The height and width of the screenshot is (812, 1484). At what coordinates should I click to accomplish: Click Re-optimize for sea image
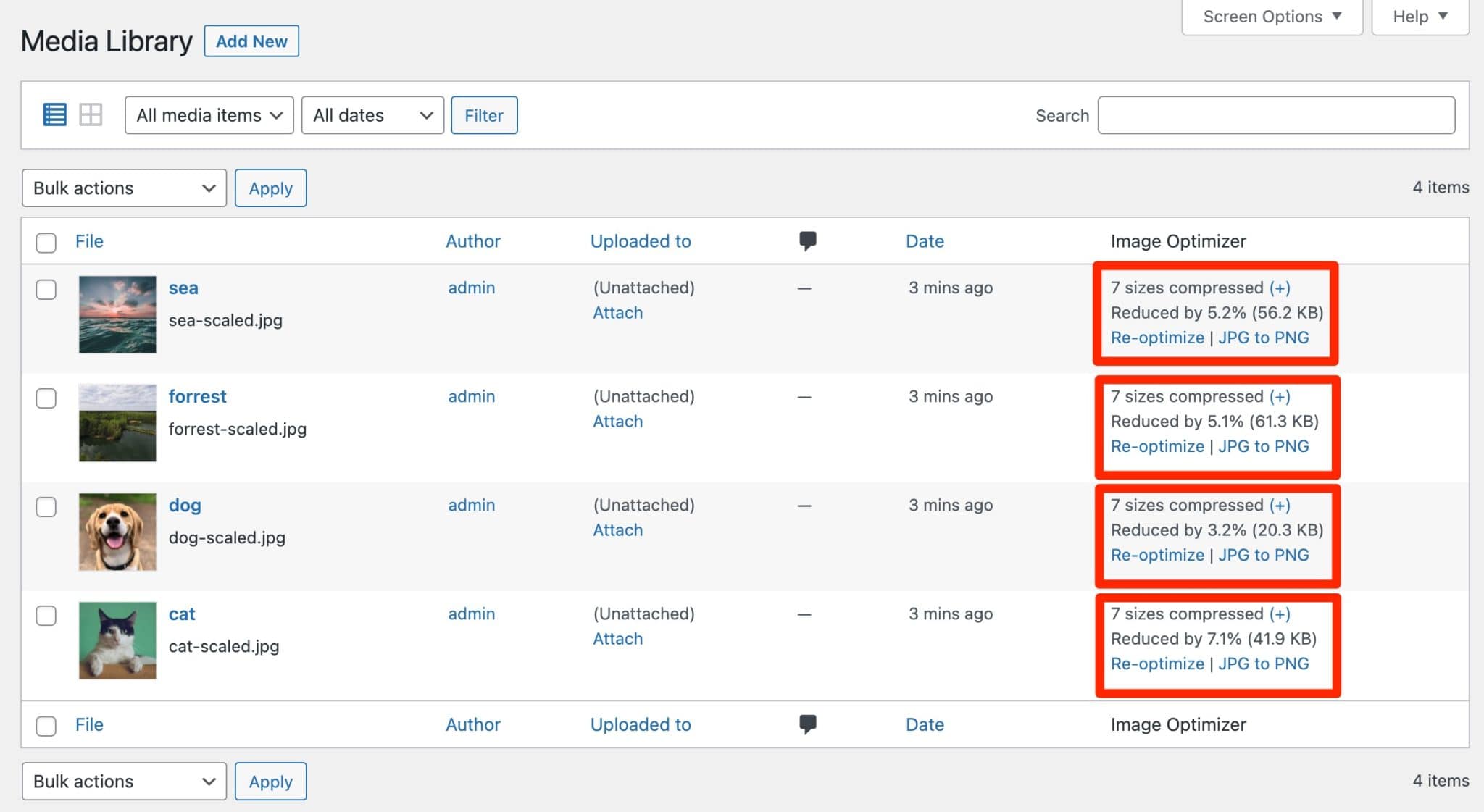click(x=1157, y=338)
